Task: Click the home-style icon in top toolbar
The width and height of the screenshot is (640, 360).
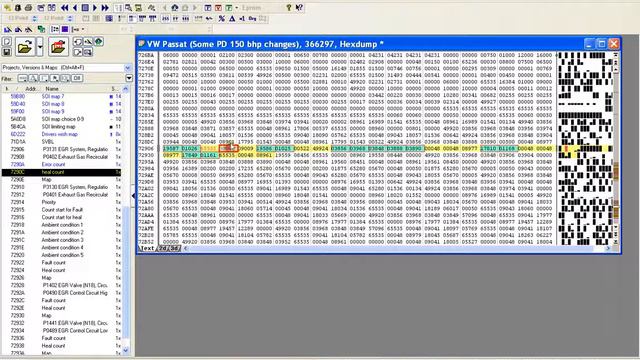Action: (x=175, y=7)
